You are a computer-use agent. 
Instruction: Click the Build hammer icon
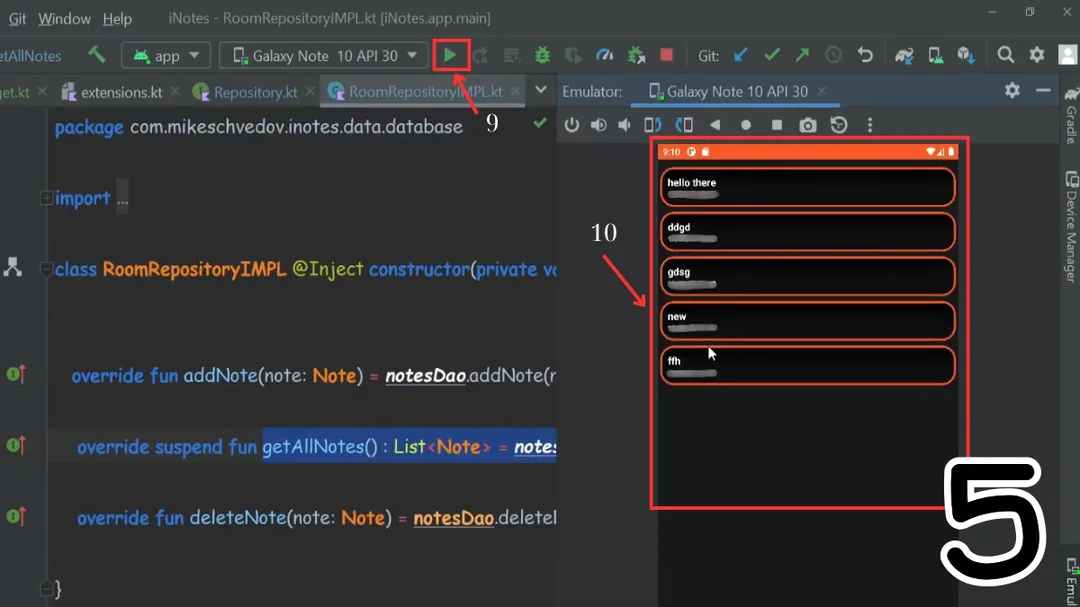point(97,55)
